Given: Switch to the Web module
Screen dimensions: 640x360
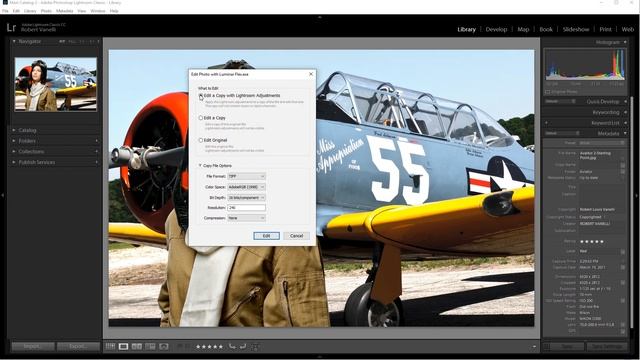Looking at the screenshot, I should click(x=628, y=29).
